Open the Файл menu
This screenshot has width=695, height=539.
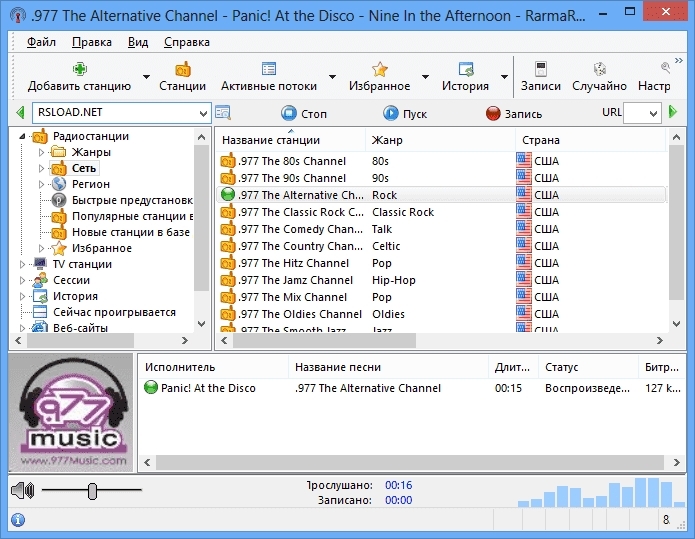[41, 42]
